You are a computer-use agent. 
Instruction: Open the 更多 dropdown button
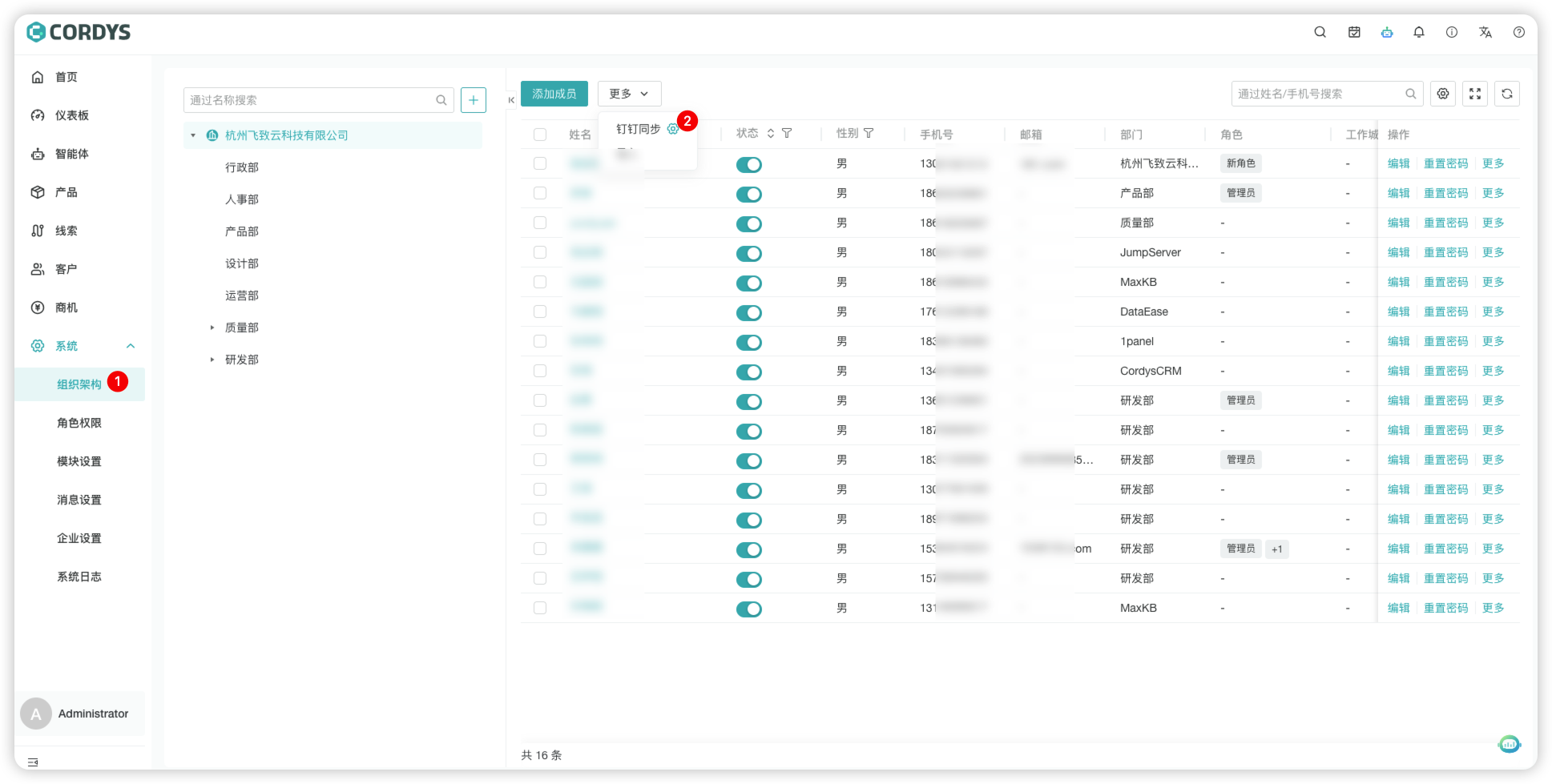click(629, 94)
